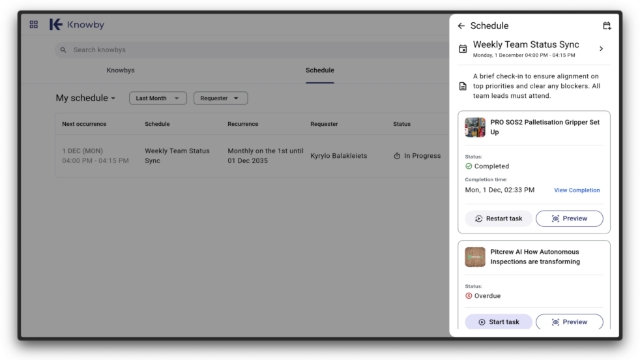Click the search magnifier icon
640x360 pixels.
pos(63,50)
